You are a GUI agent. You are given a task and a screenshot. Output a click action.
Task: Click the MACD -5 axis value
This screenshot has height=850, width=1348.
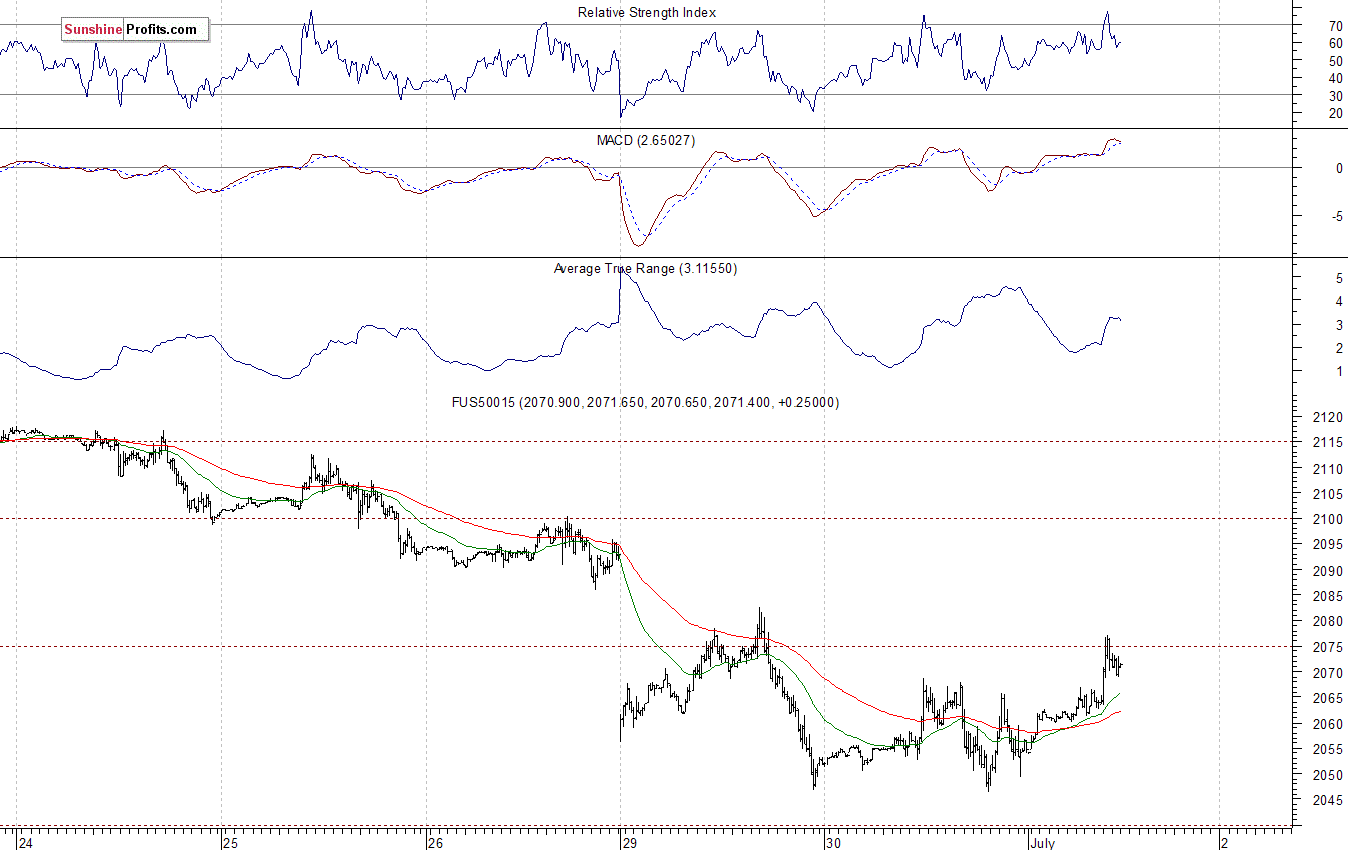(1336, 216)
